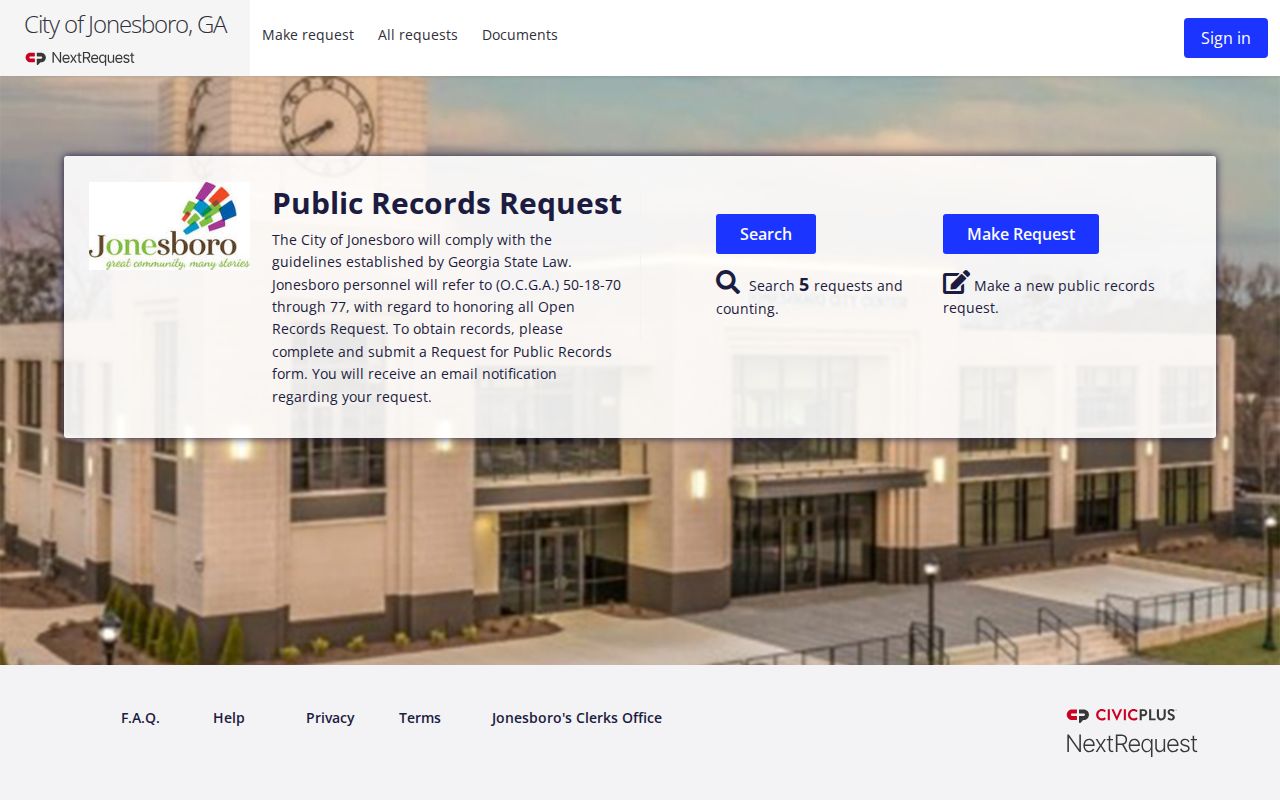This screenshot has height=800, width=1280.
Task: Open the All requests menu item
Action: [x=418, y=35]
